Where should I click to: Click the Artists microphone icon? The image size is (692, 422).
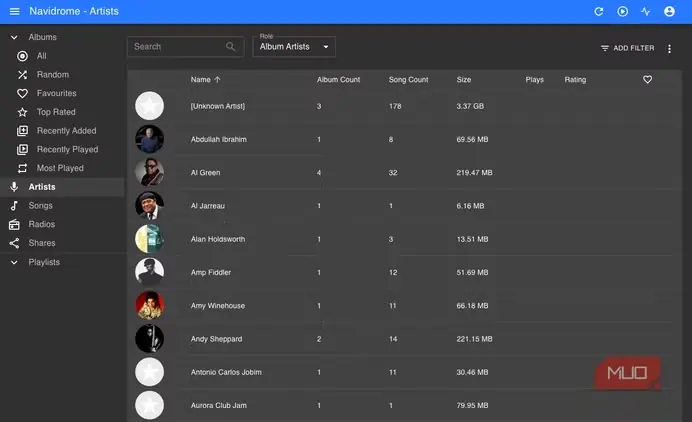(x=14, y=187)
